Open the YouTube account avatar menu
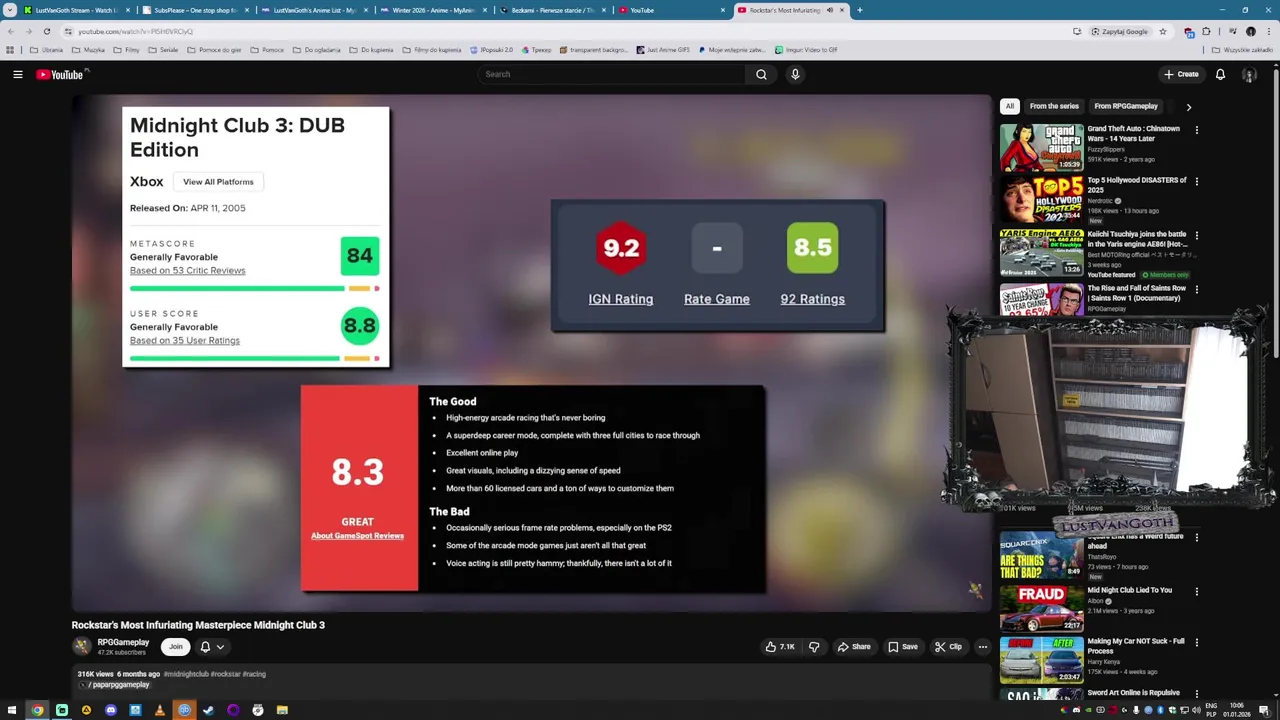1280x720 pixels. click(x=1249, y=74)
